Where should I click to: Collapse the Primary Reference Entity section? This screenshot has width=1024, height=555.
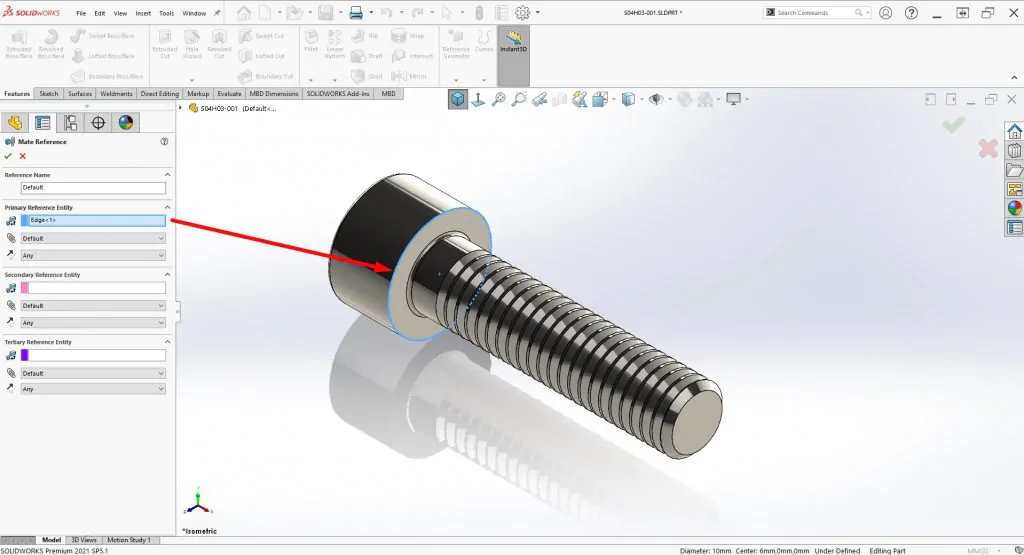pyautogui.click(x=167, y=207)
